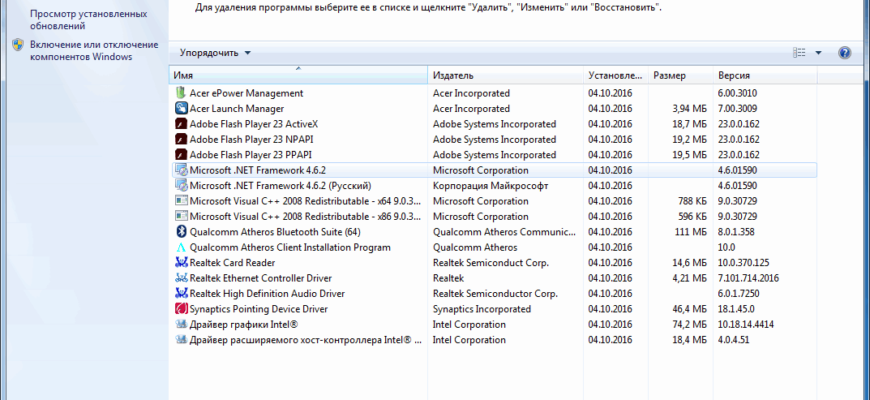Click the 111 МБ size cell
This screenshot has width=870, height=400.
pyautogui.click(x=691, y=232)
